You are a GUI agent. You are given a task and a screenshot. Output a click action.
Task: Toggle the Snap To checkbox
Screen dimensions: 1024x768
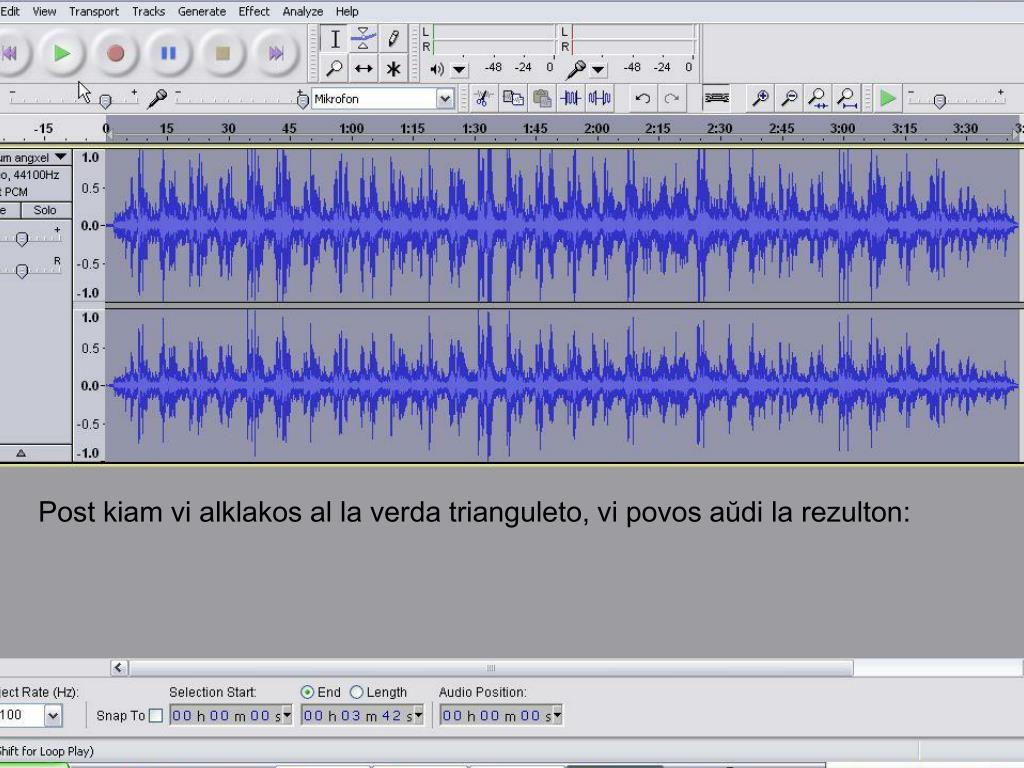coord(155,716)
